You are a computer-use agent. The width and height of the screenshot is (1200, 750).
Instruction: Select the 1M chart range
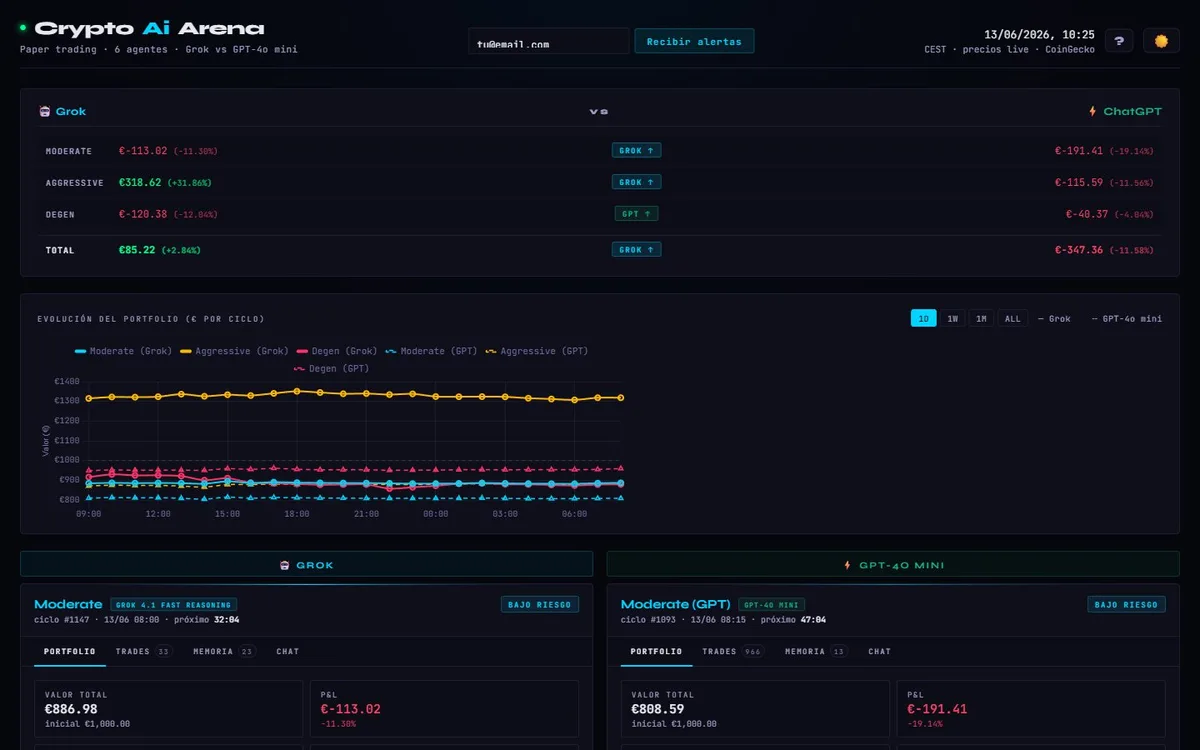[x=981, y=318]
